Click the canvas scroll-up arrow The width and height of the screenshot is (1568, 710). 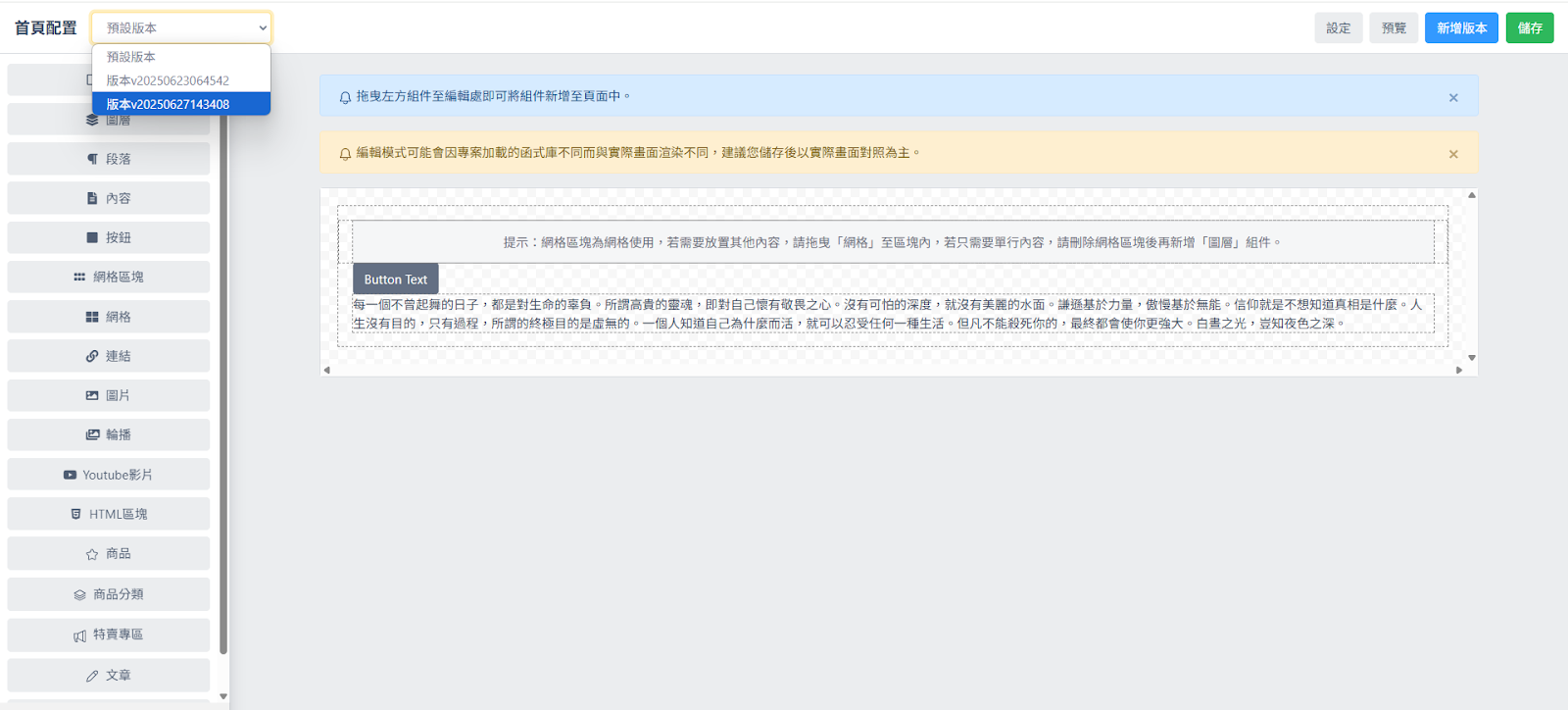pos(1471,195)
